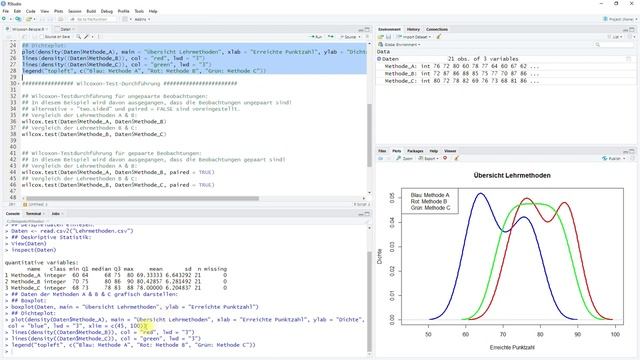Switch to the Jobs tab
Image resolution: width=640 pixels, height=360 pixels.
[56, 213]
